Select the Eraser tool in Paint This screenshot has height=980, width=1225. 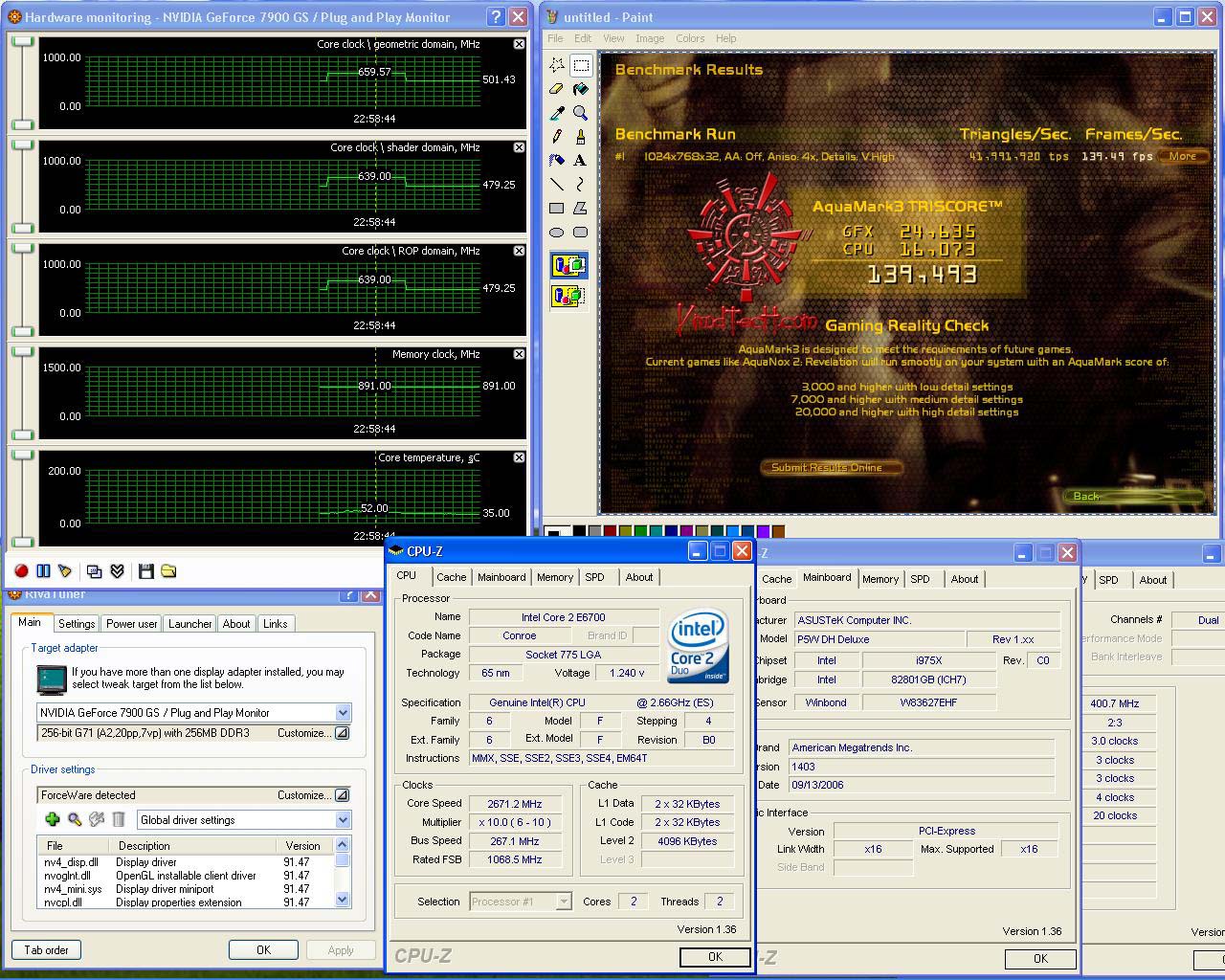(557, 89)
